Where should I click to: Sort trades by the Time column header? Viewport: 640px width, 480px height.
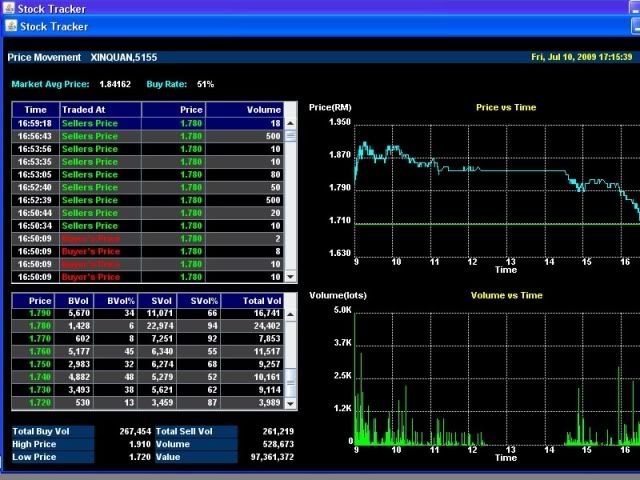pos(35,110)
